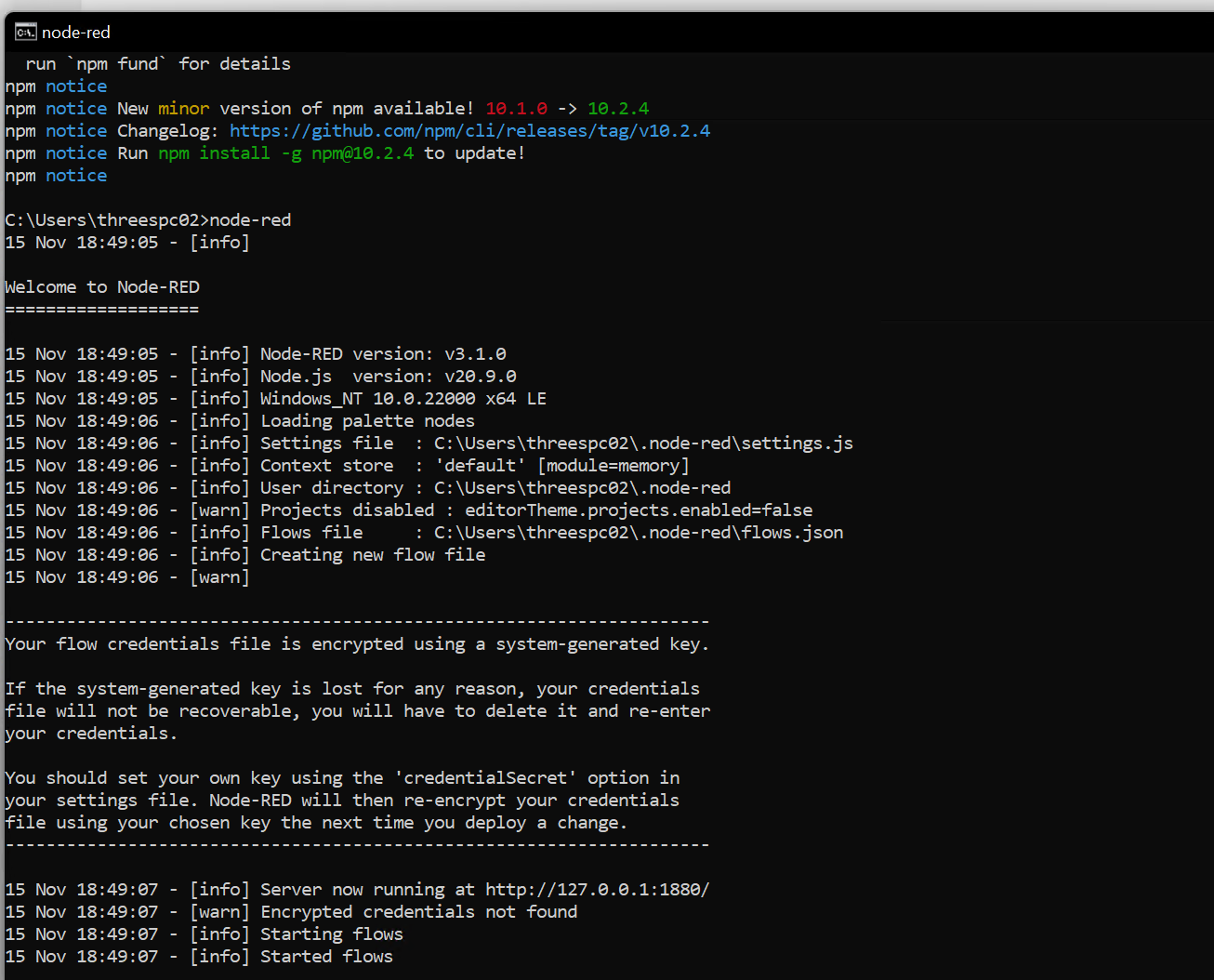Click the new npm version 10.2.4
Viewport: 1214px width, 980px height.
point(618,109)
